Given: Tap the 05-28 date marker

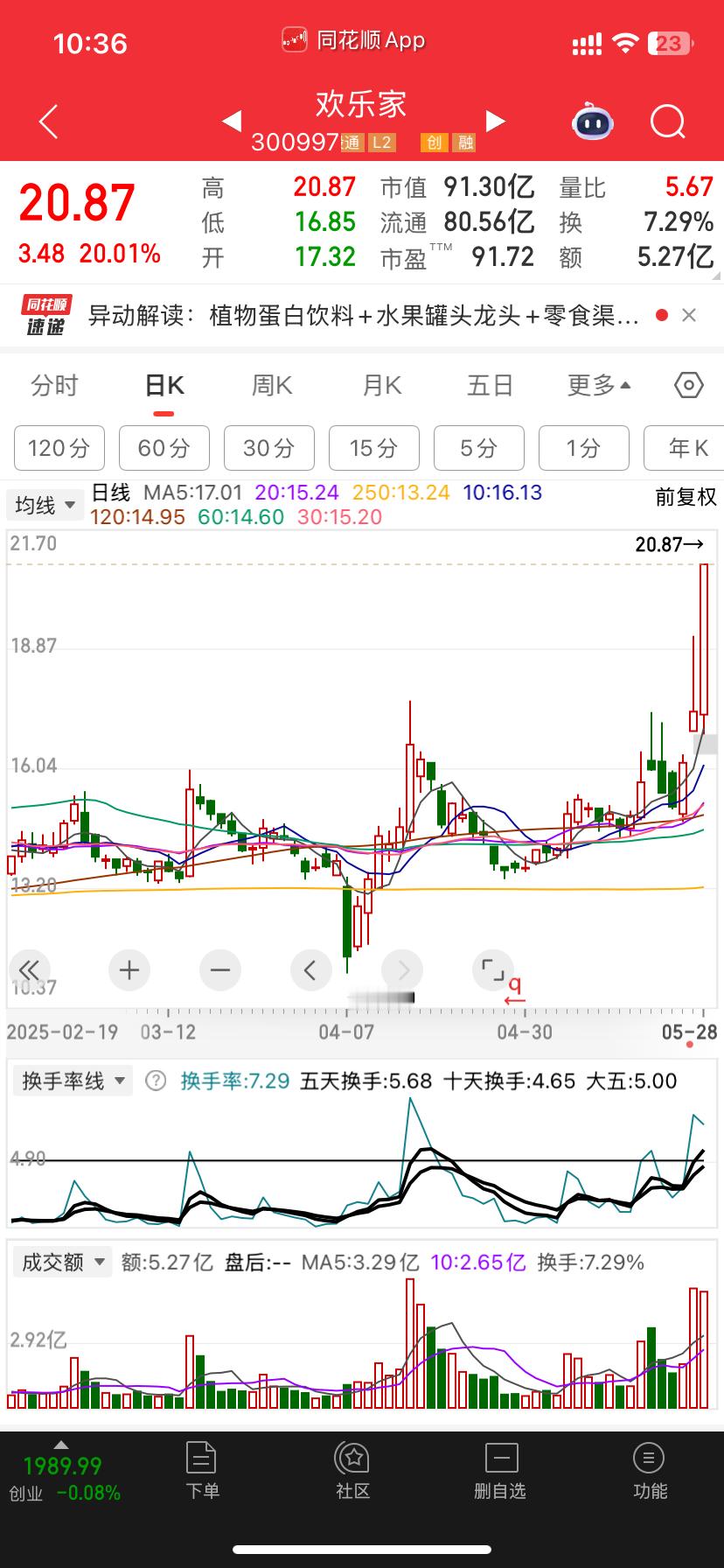Looking at the screenshot, I should [689, 1032].
